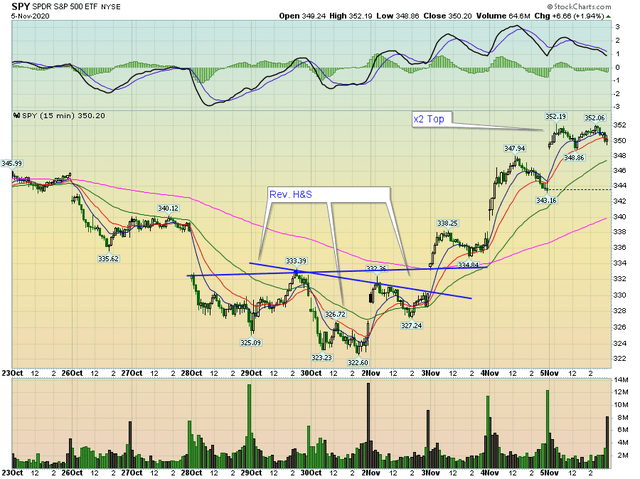Click the x2 Top annotation box
This screenshot has height=479, width=640.
point(432,119)
